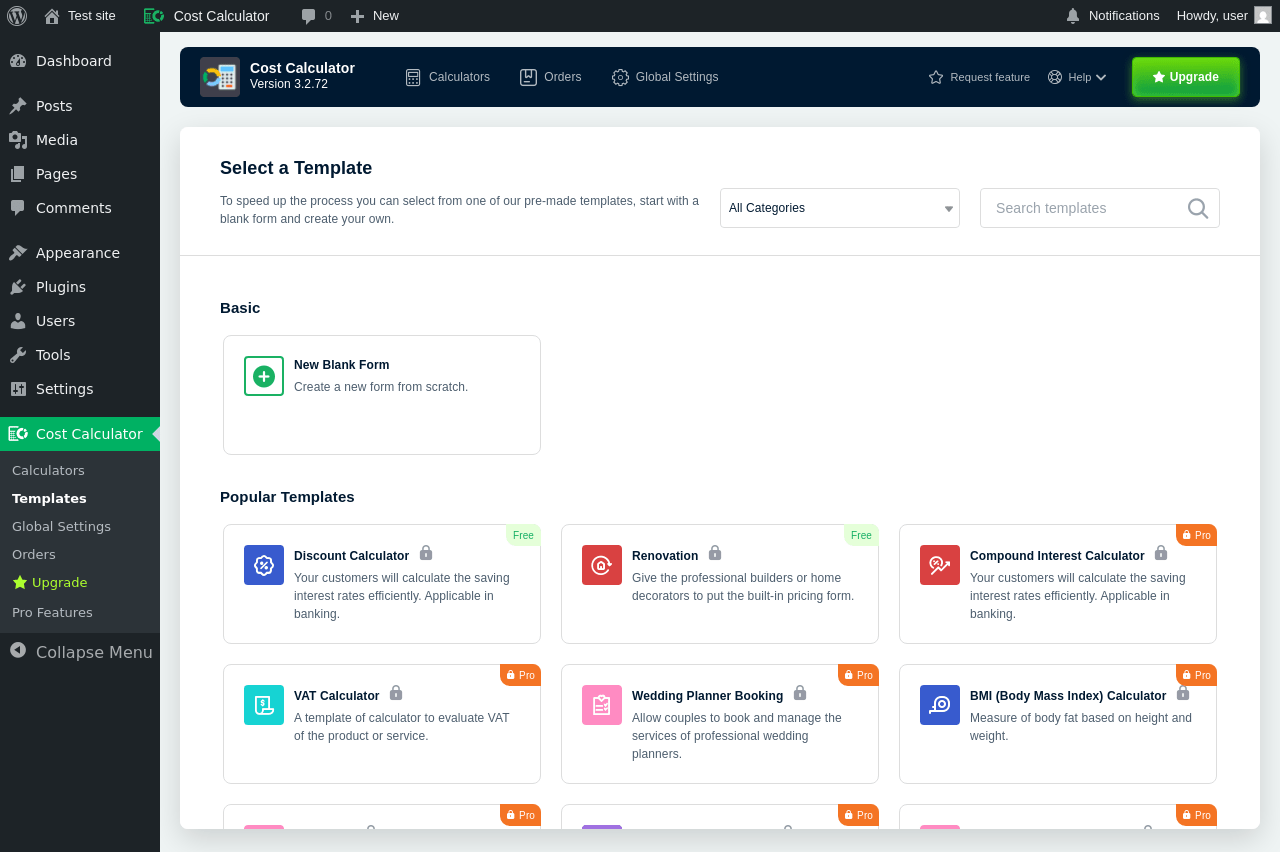The height and width of the screenshot is (852, 1280).
Task: Open the All Categories dropdown
Action: click(x=840, y=208)
